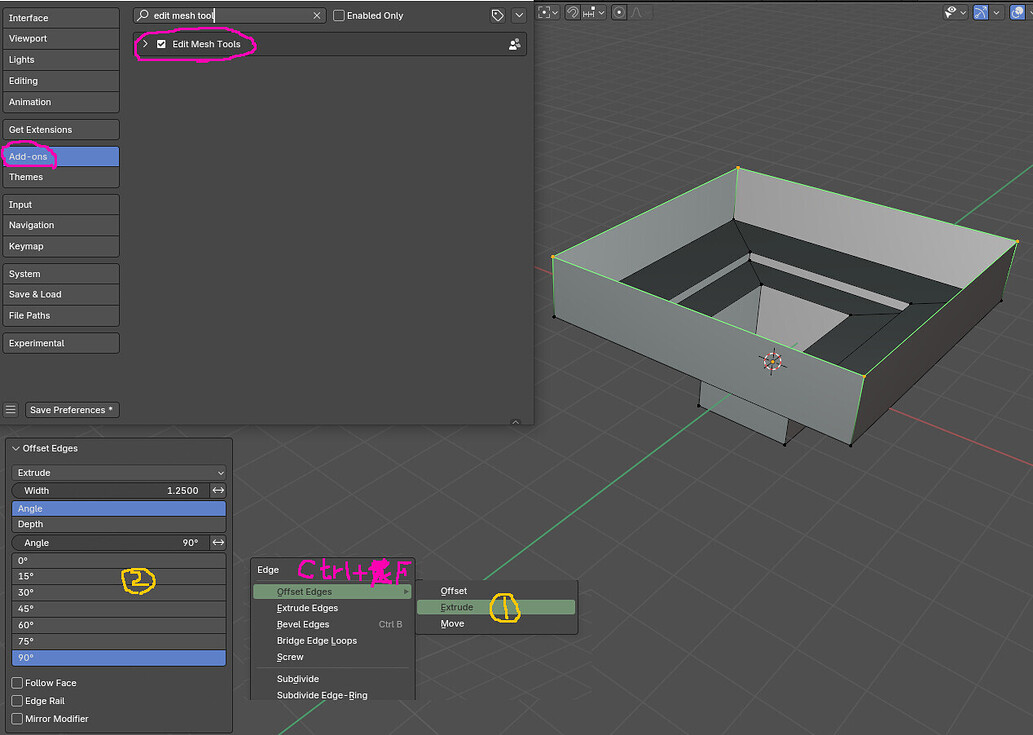
Task: Switch to the Interface section
Action: (x=61, y=18)
